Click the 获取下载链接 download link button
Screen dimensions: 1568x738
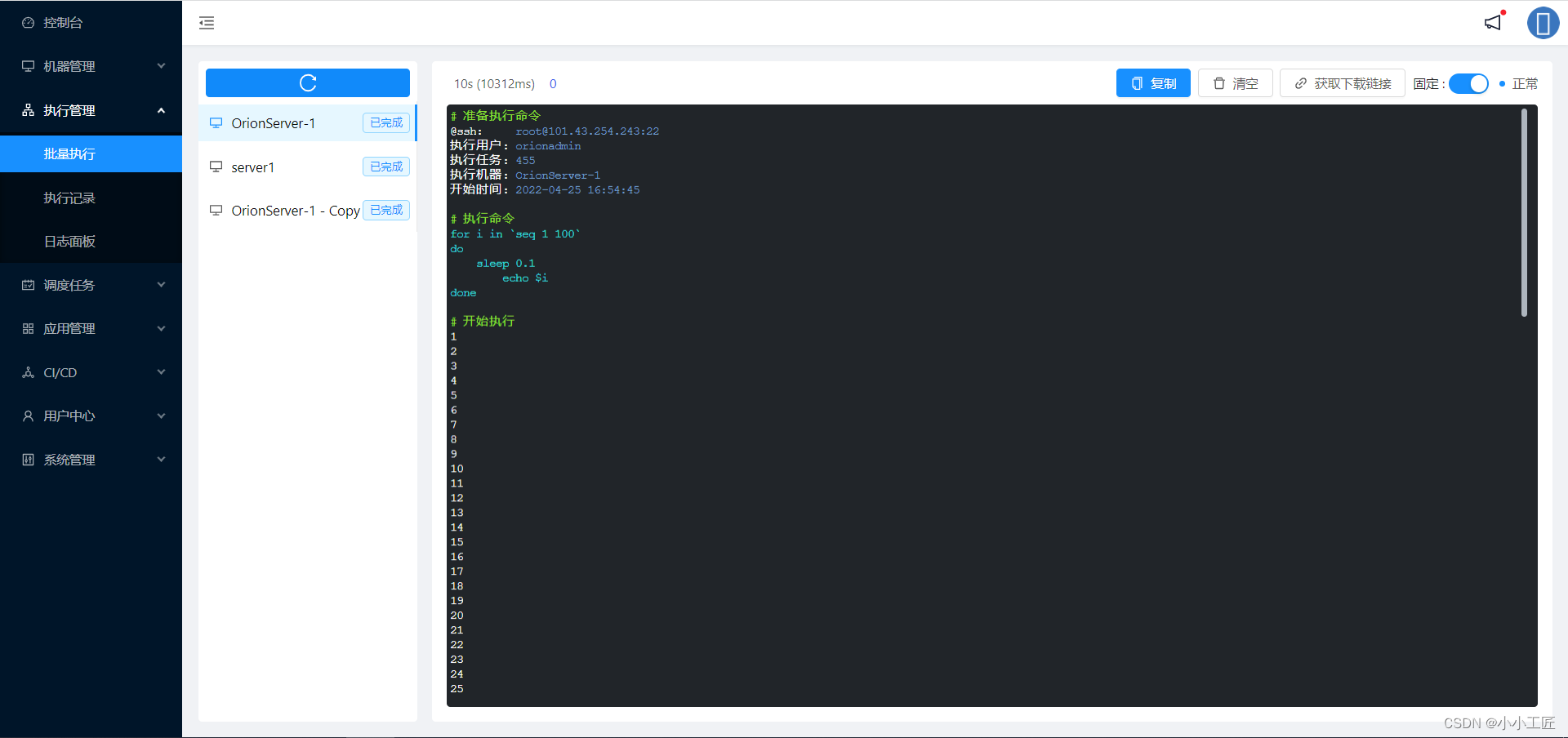(x=1341, y=82)
